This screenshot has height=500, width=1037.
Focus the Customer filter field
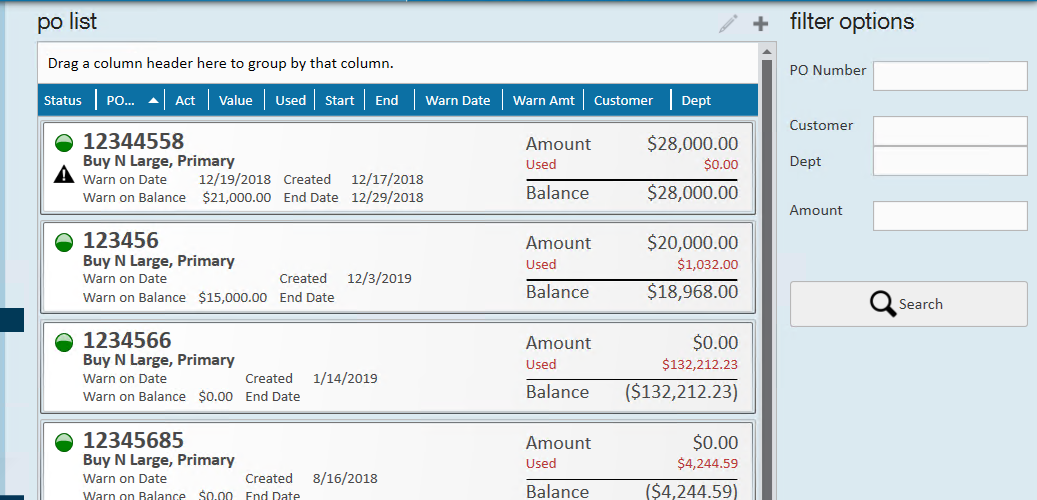pos(950,131)
